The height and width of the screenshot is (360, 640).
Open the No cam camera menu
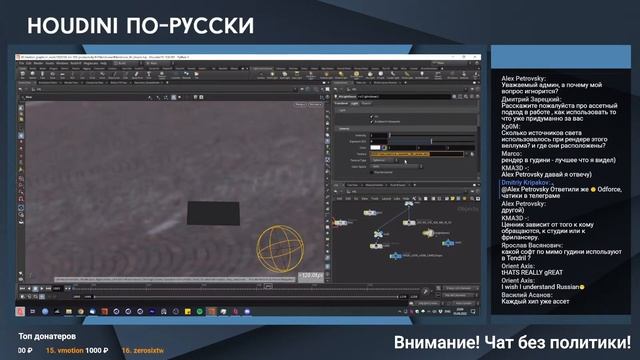(315, 105)
